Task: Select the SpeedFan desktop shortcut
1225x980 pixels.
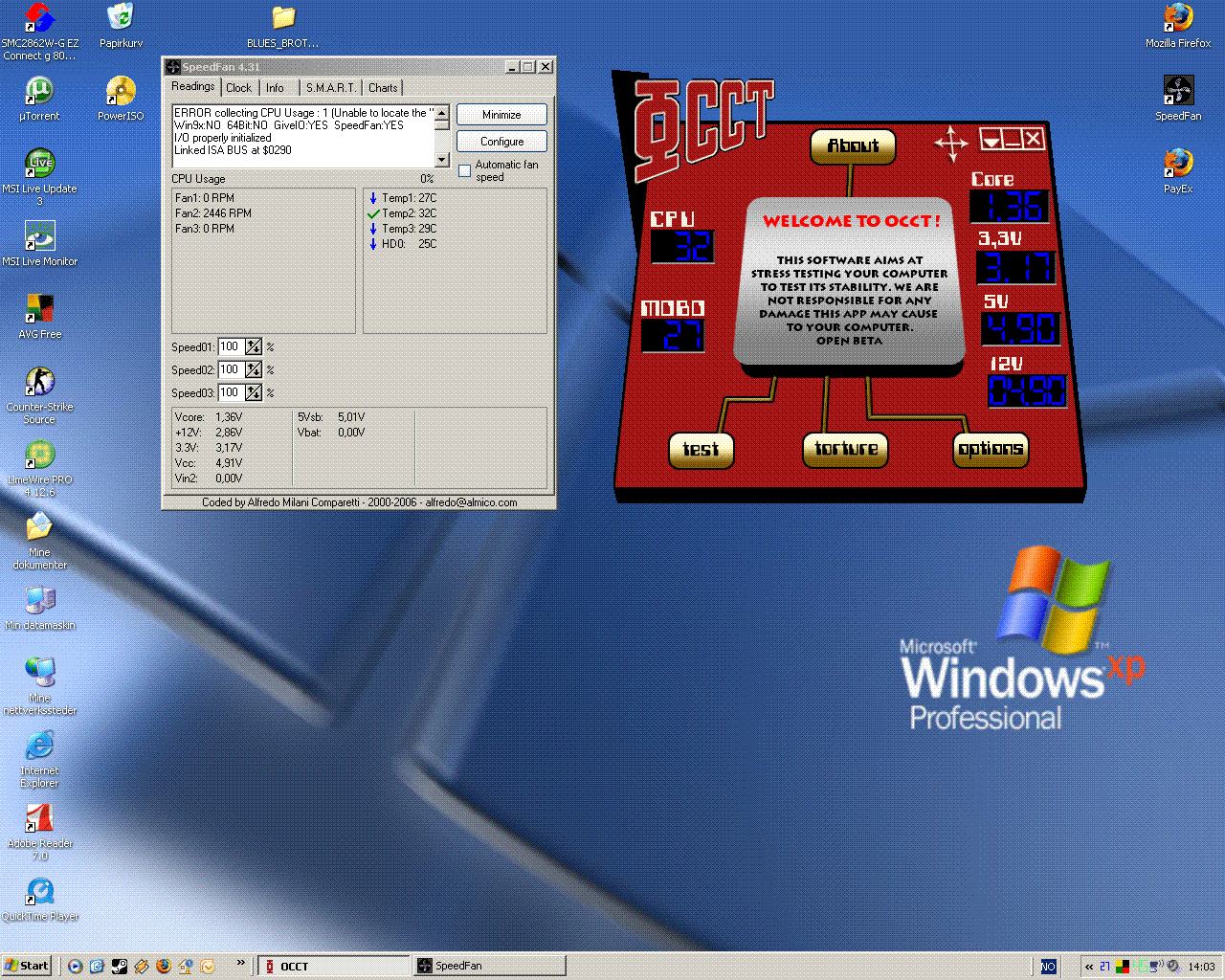Action: coord(1178,99)
